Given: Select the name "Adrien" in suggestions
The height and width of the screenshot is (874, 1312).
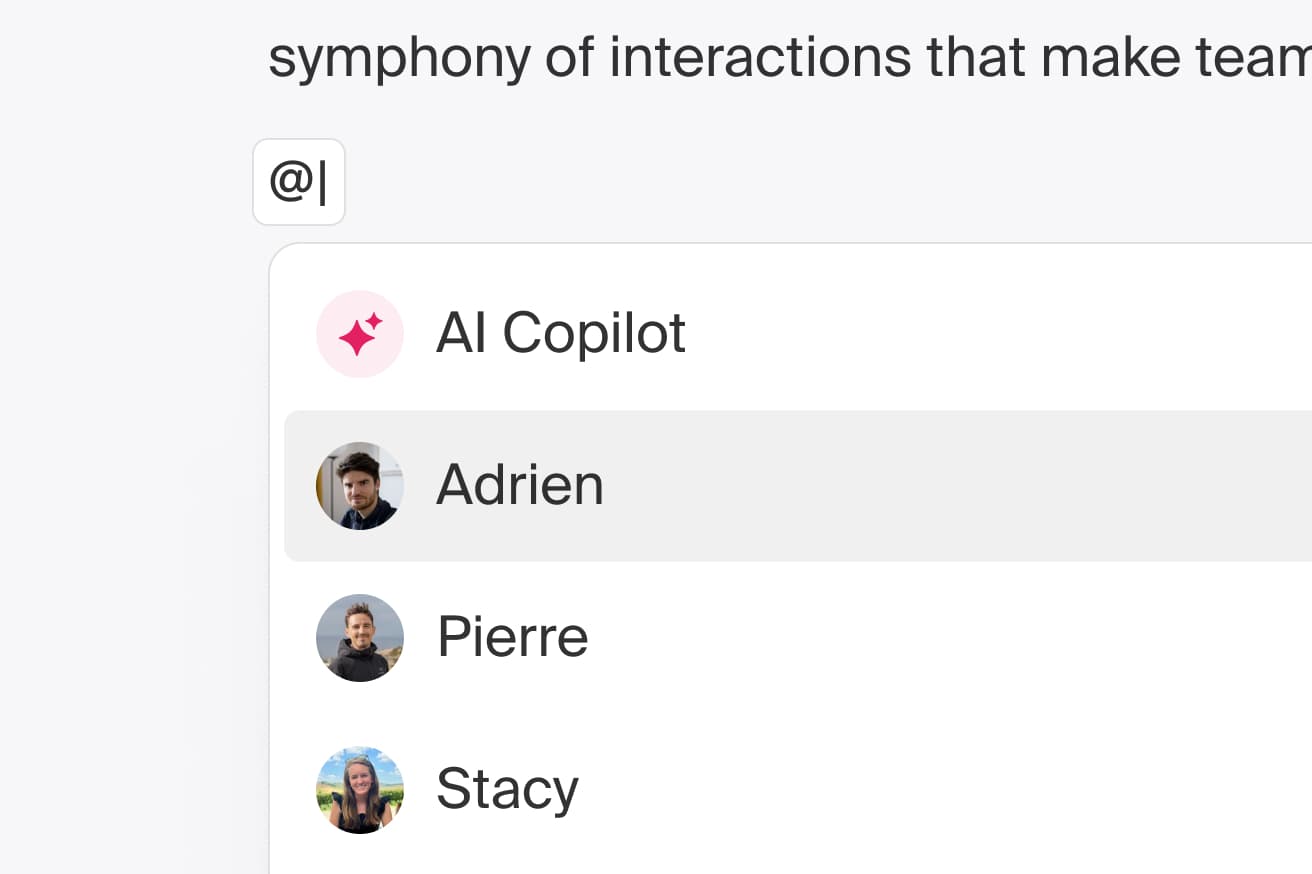Looking at the screenshot, I should 520,486.
